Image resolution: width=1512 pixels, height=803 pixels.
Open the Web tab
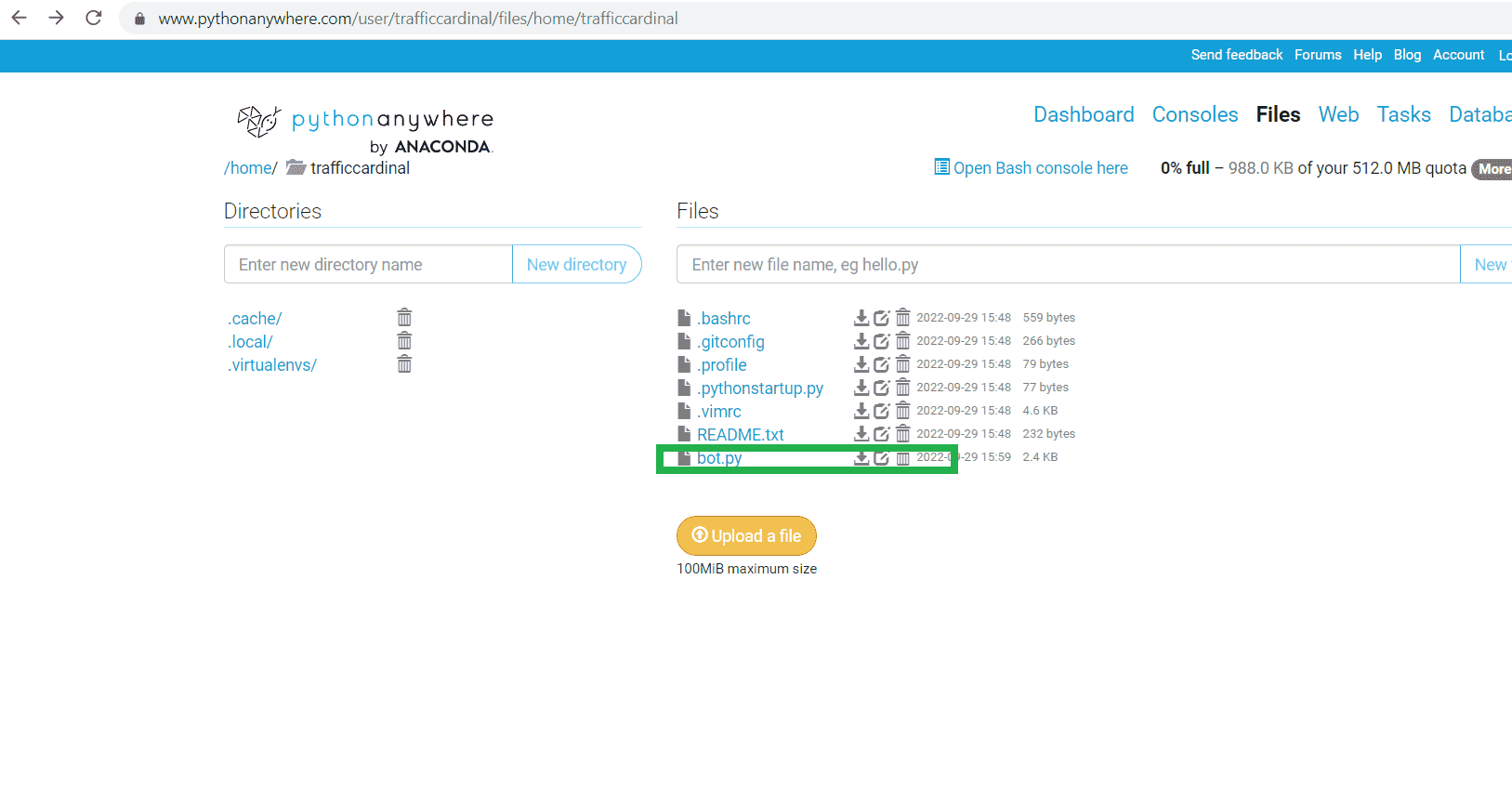(1338, 114)
